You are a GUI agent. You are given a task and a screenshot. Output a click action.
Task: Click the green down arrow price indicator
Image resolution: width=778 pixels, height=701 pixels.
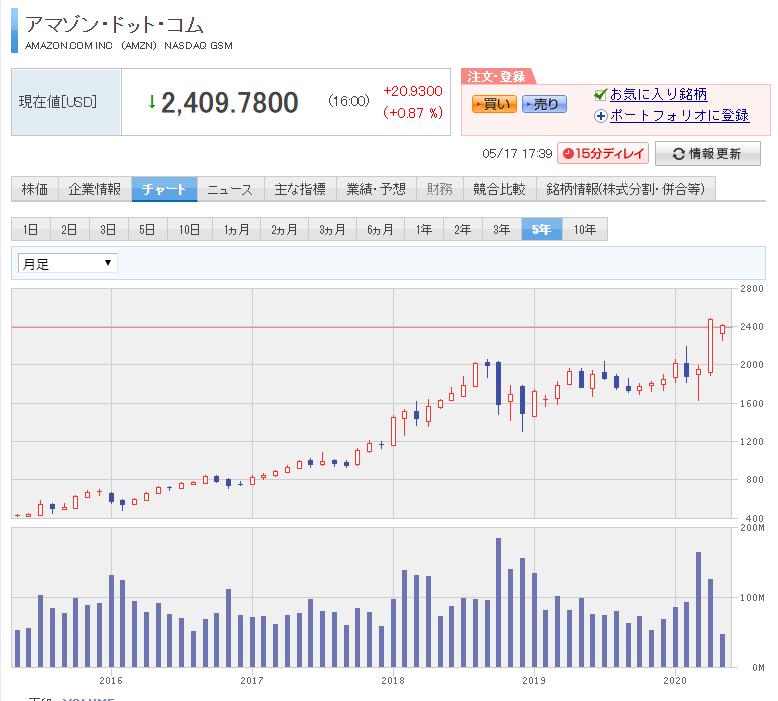pos(152,102)
